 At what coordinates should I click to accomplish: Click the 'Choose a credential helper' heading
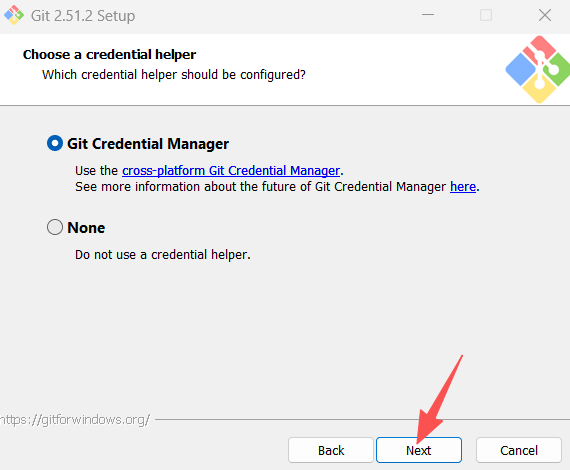click(109, 55)
